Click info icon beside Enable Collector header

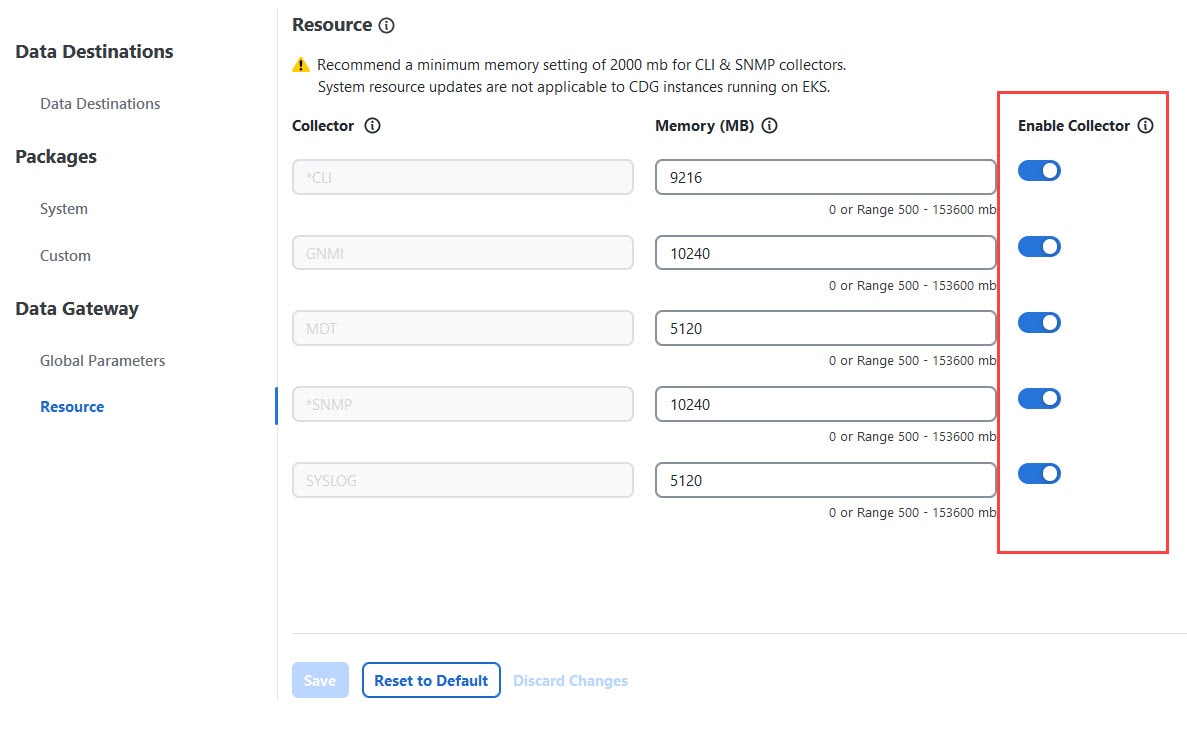1146,126
